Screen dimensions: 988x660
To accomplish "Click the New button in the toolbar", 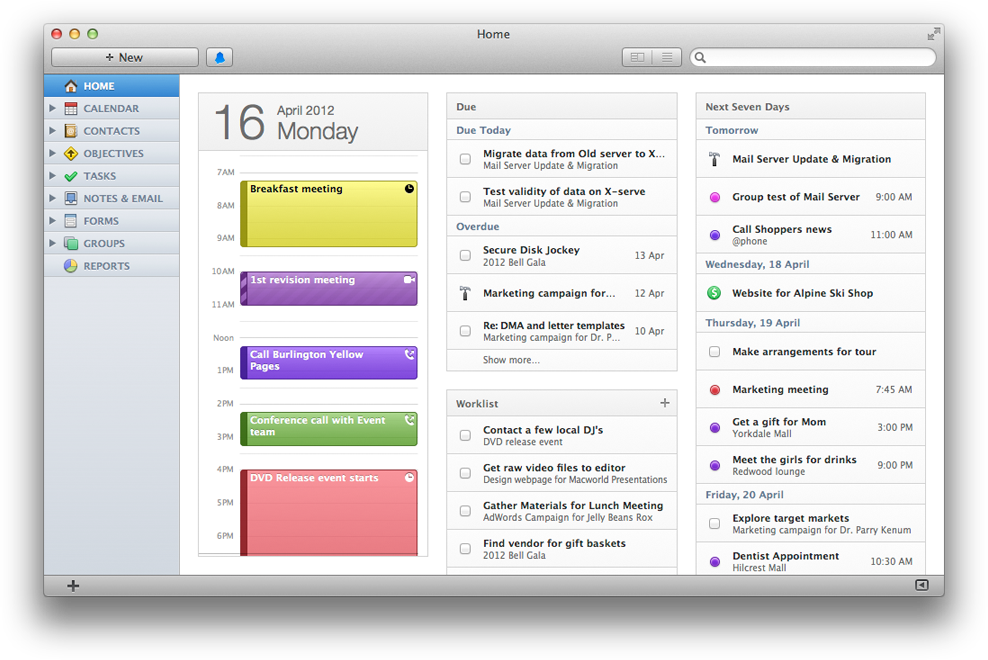I will [125, 57].
